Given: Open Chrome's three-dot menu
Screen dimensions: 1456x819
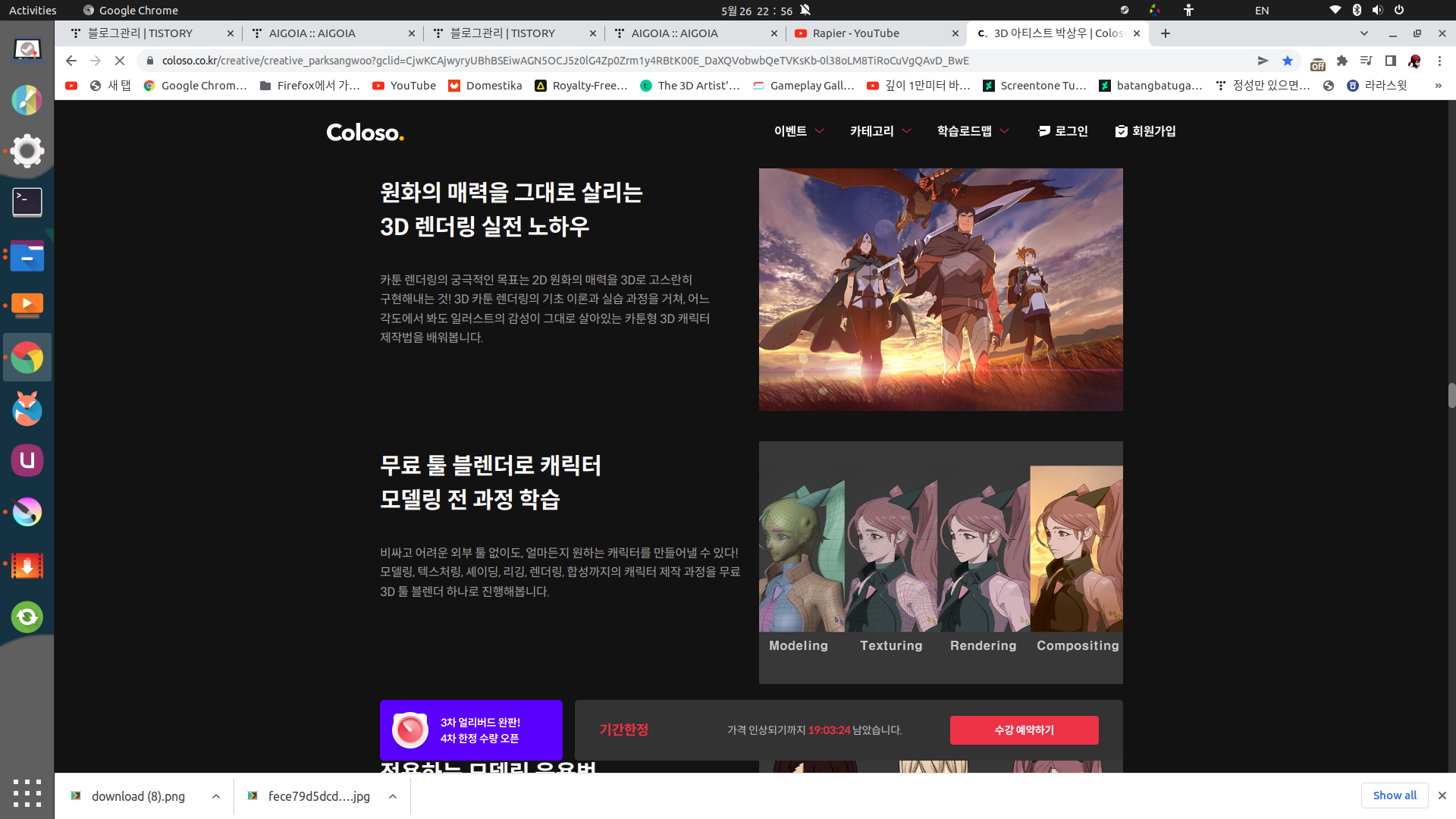Looking at the screenshot, I should pyautogui.click(x=1439, y=61).
